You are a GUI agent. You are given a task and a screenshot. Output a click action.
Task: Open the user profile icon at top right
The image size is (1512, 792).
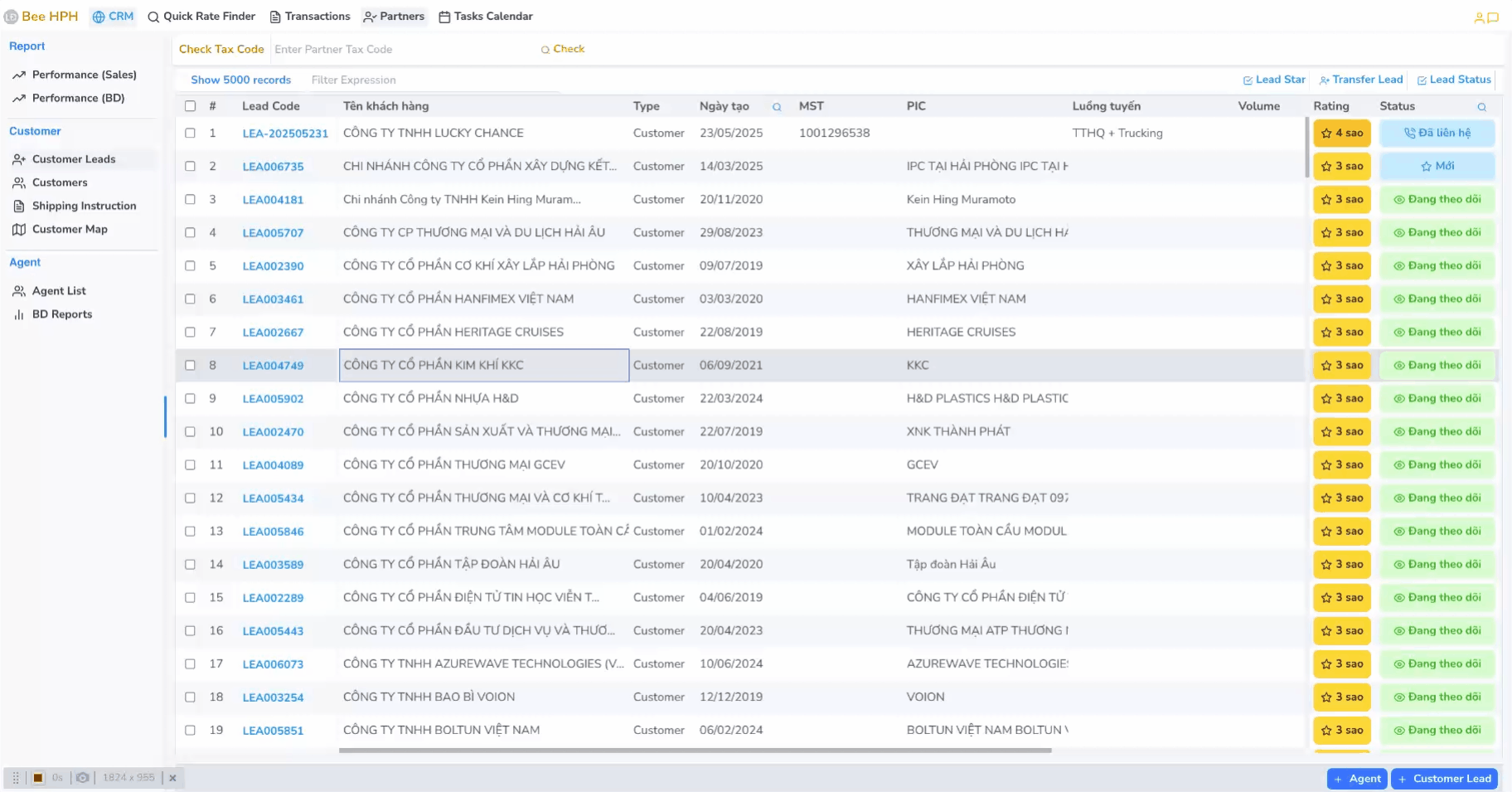1479,17
